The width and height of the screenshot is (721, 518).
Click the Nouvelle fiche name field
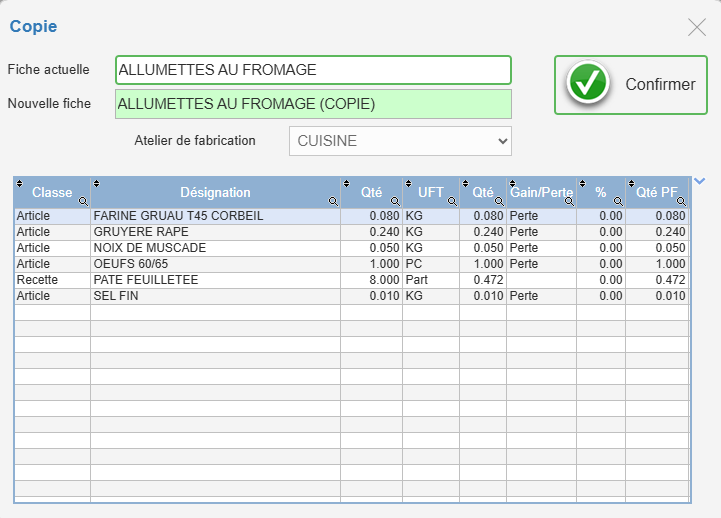coord(313,104)
